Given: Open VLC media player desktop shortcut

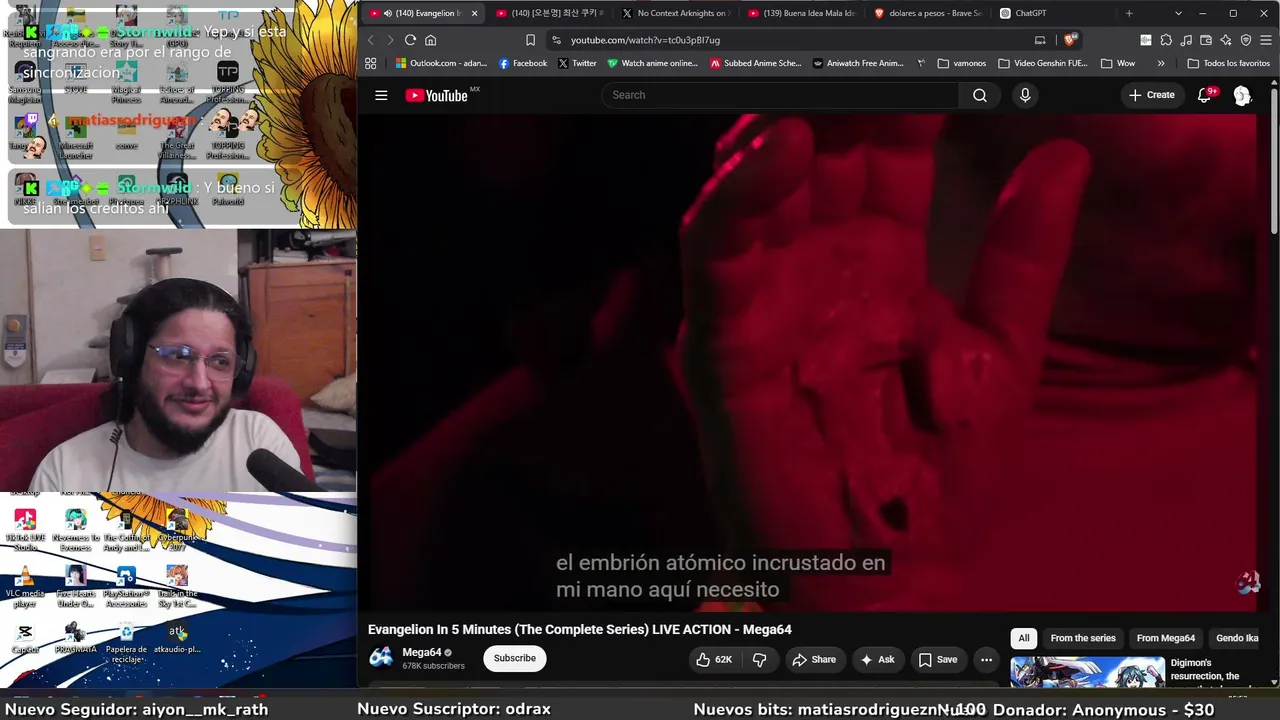Looking at the screenshot, I should point(25,587).
